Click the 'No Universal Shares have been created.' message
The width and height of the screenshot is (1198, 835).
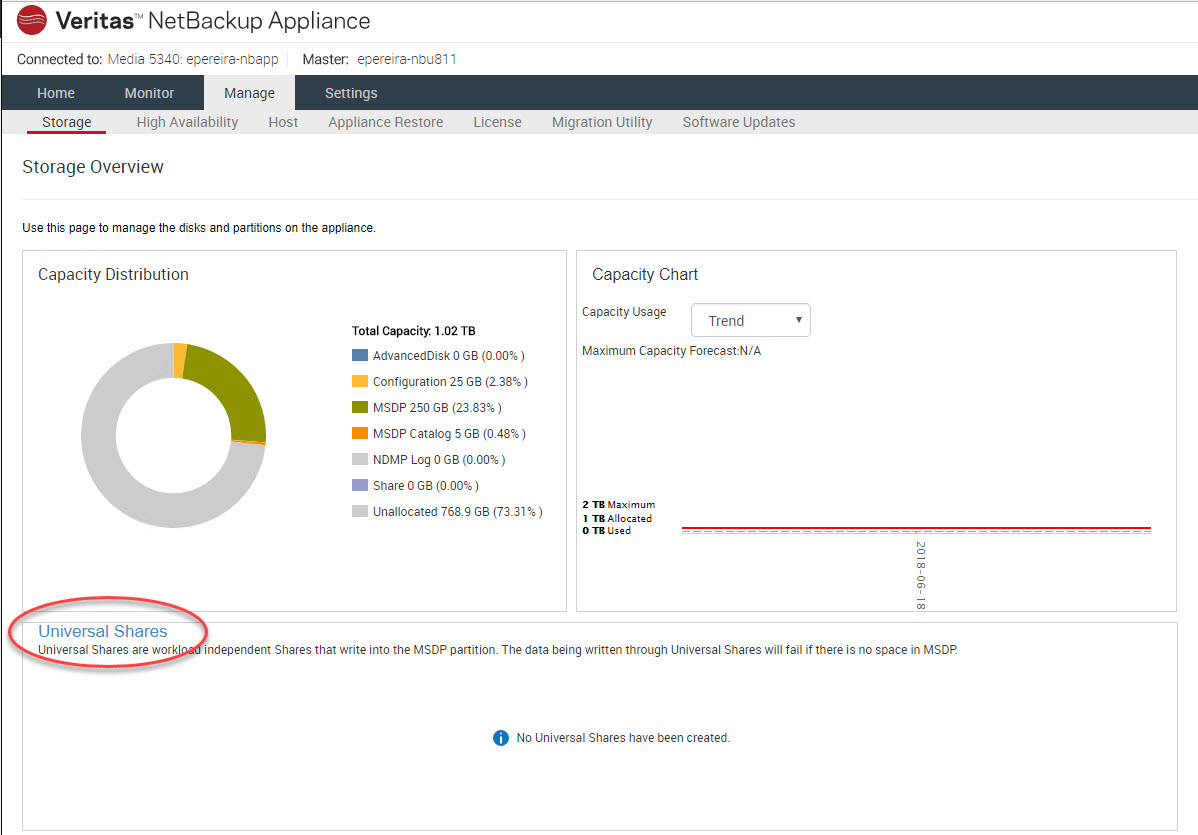(x=623, y=738)
